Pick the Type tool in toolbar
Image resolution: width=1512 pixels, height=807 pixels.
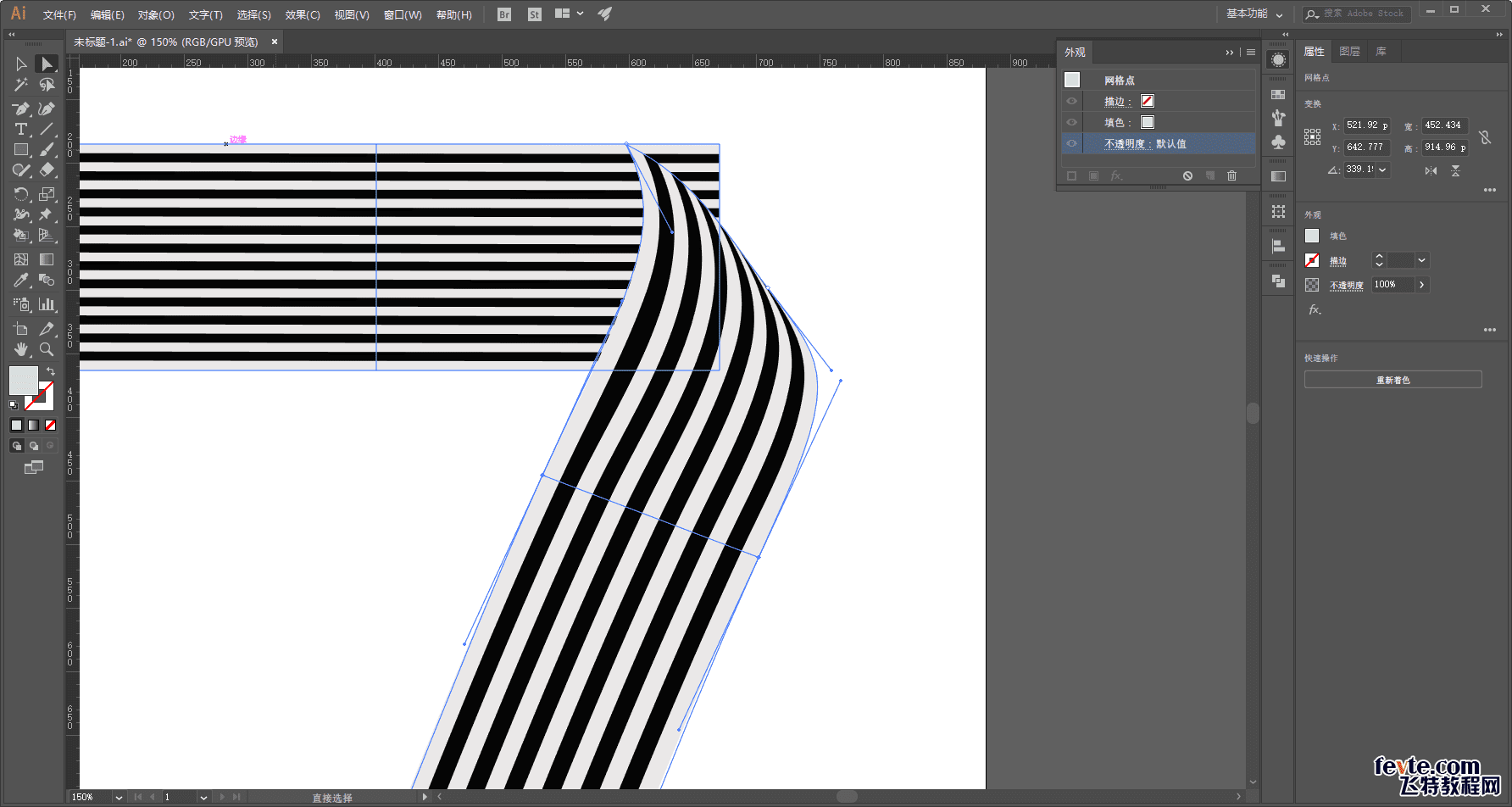(x=20, y=129)
